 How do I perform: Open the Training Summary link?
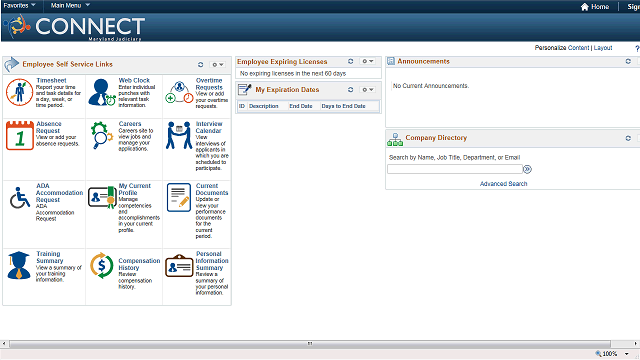(49, 257)
